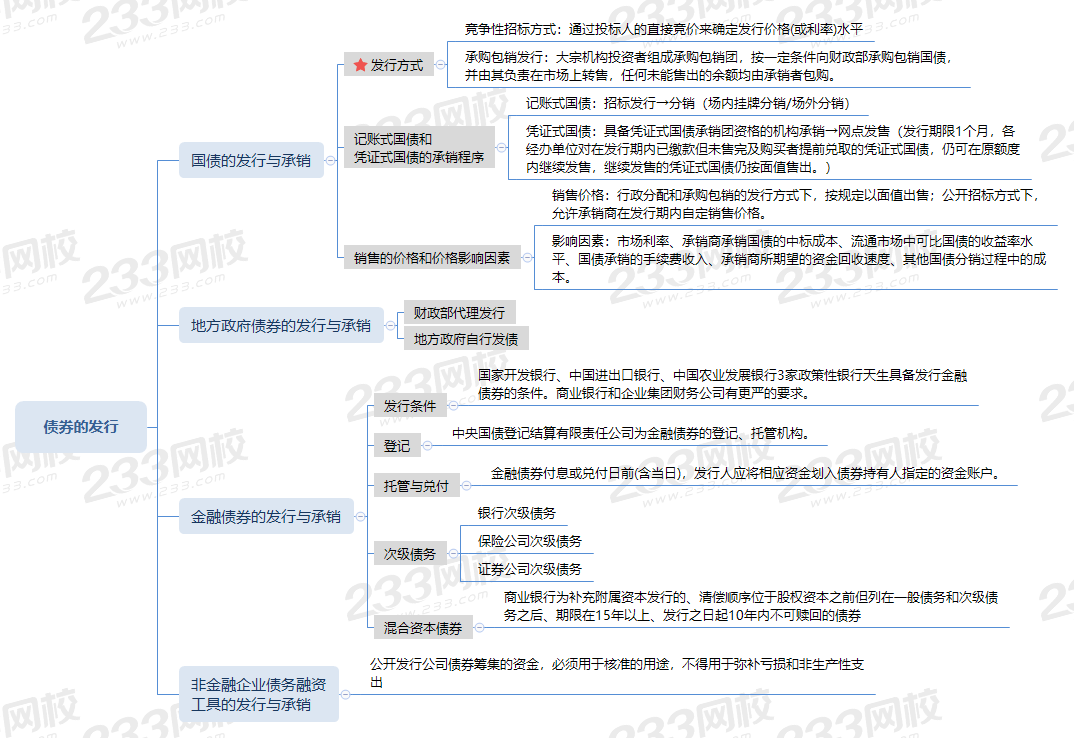Viewport: 1074px width, 738px height.
Task: Select the 次级债务 node
Action: 410,554
